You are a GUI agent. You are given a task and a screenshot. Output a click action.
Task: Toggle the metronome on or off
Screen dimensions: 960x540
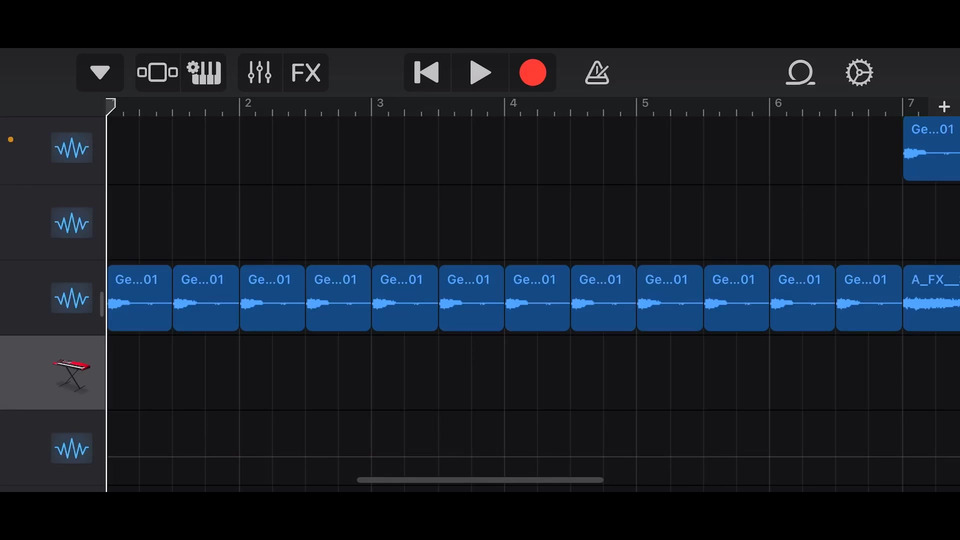pos(597,73)
